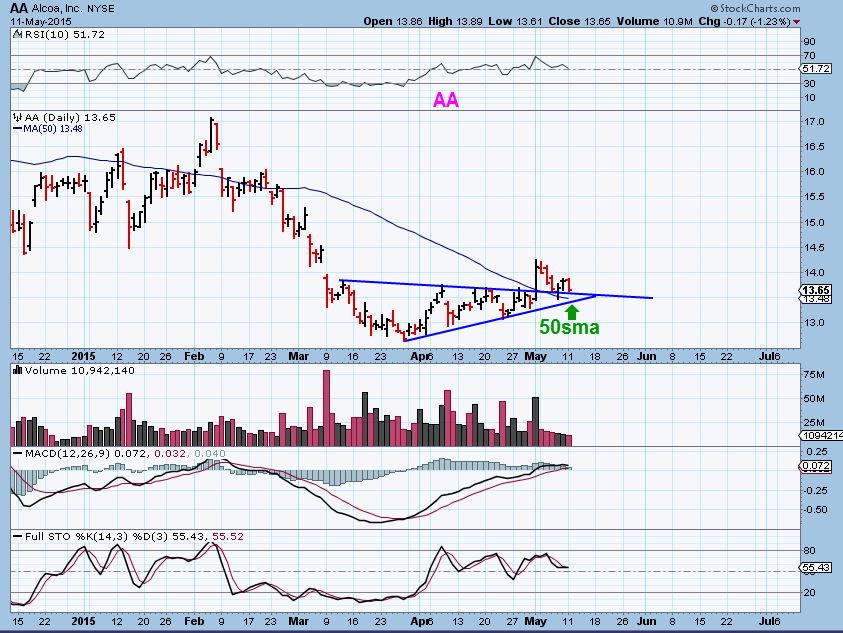Click the "Open 13.86" quote value
The image size is (843, 633).
[x=392, y=22]
